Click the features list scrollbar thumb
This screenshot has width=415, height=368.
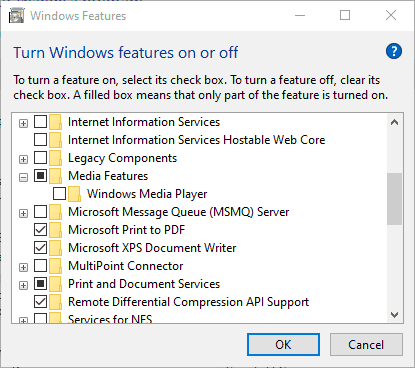[x=395, y=199]
